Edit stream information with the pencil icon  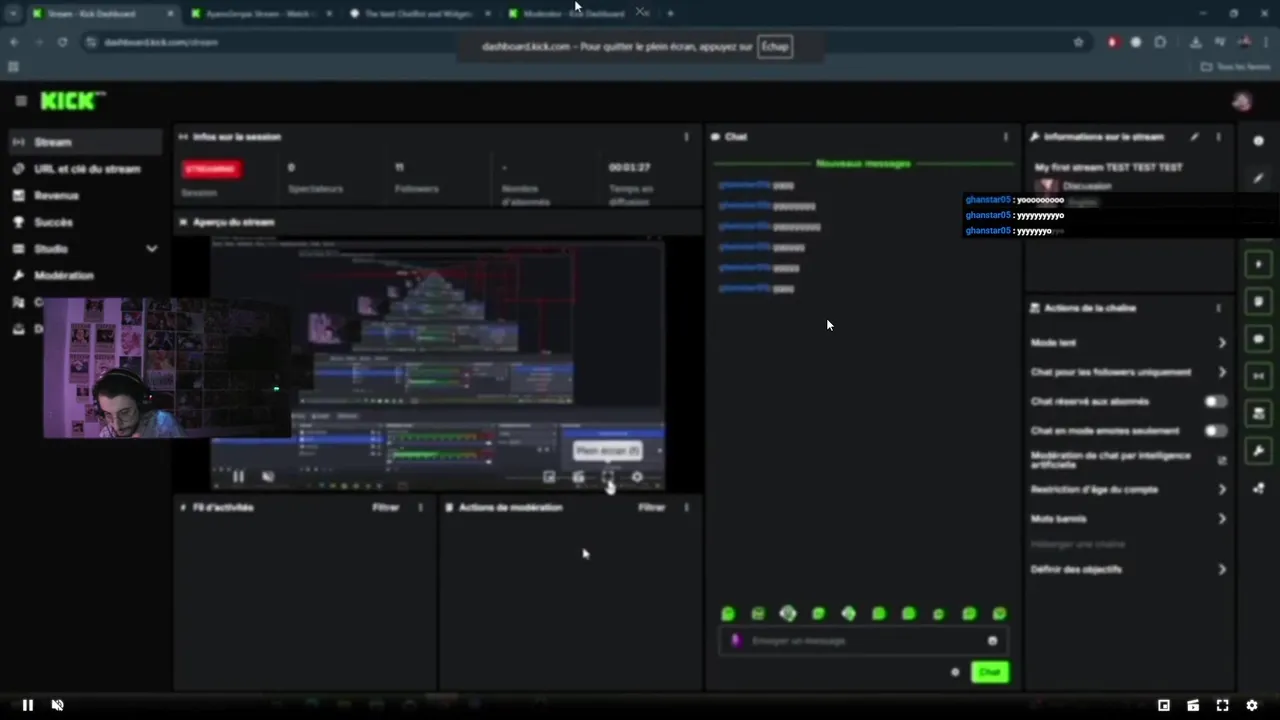pos(1194,137)
